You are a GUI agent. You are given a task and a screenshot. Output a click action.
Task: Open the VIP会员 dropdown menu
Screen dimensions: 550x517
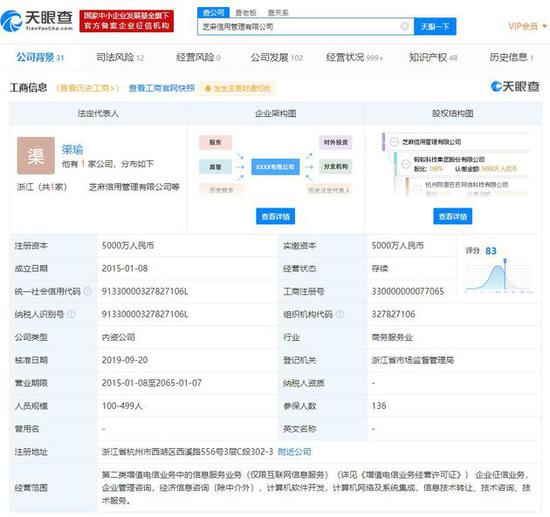pyautogui.click(x=527, y=26)
